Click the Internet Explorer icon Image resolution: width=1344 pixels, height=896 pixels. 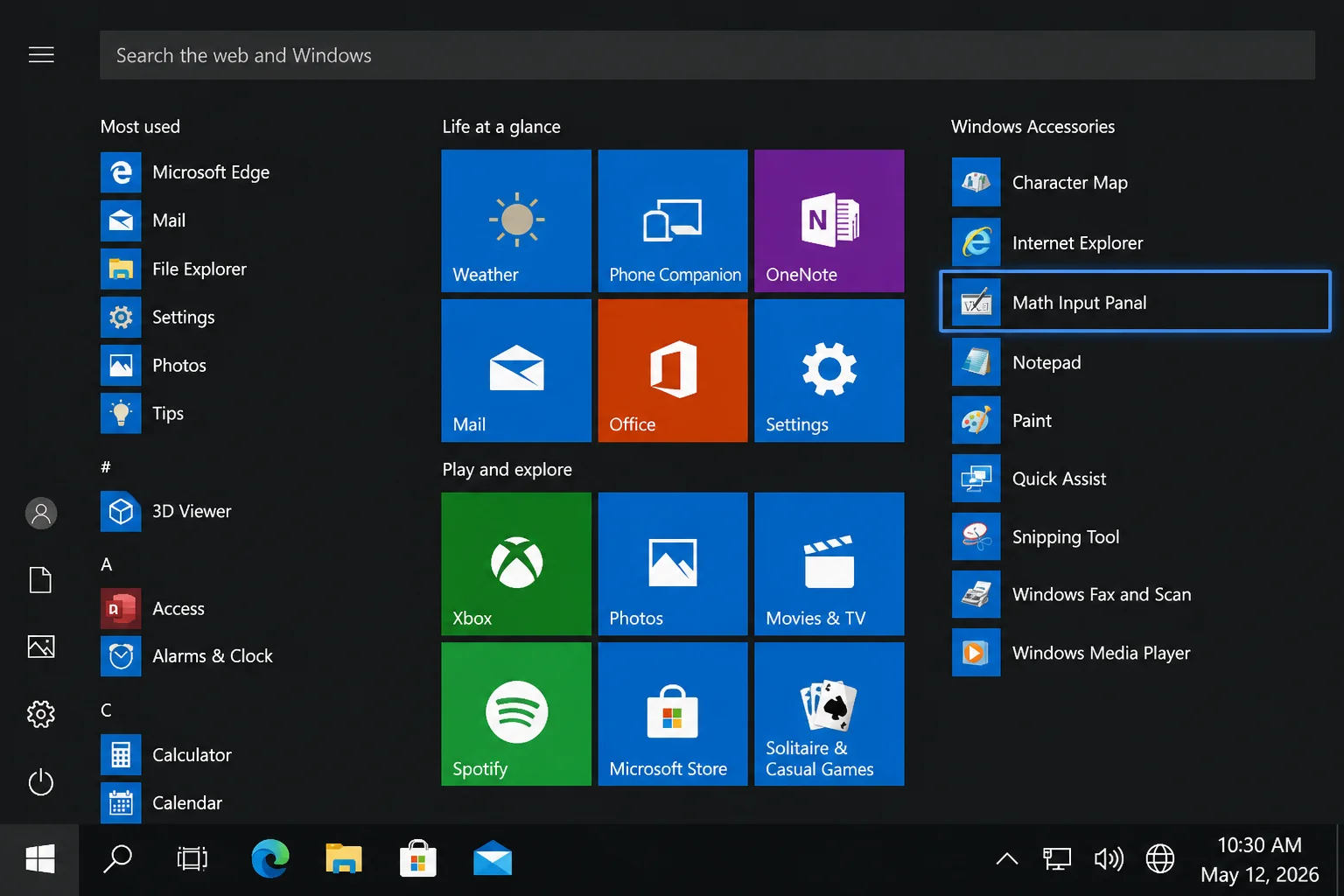point(976,242)
